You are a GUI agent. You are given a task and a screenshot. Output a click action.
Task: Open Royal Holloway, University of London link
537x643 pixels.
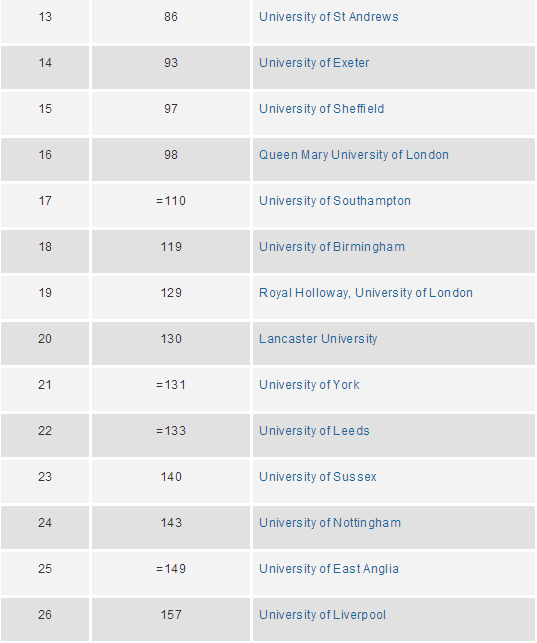pos(366,292)
